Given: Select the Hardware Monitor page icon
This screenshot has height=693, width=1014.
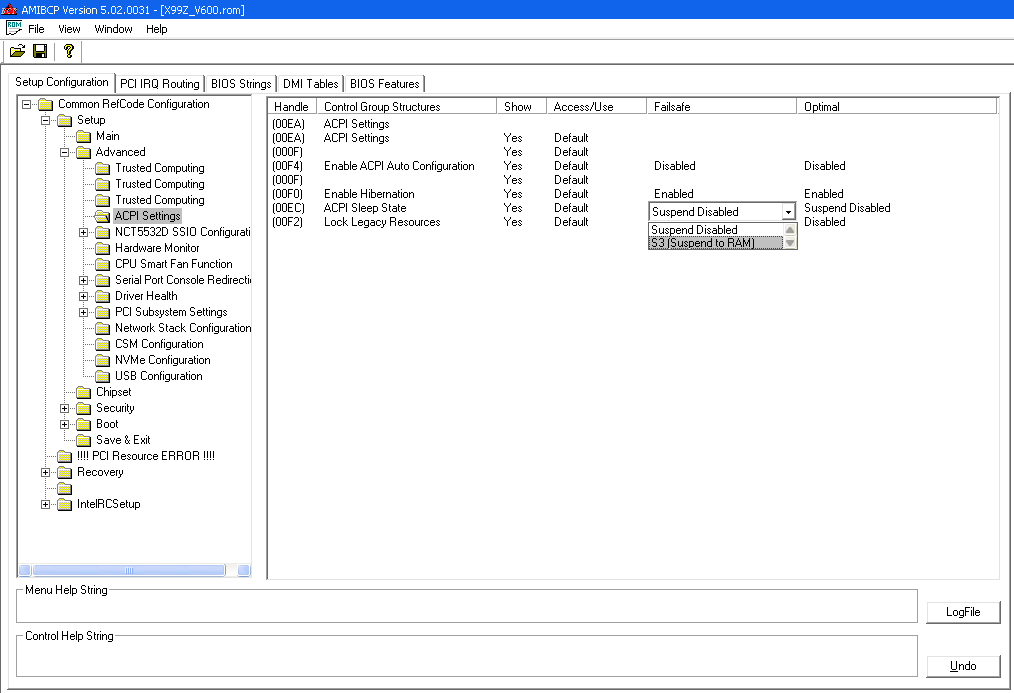Looking at the screenshot, I should tap(103, 248).
